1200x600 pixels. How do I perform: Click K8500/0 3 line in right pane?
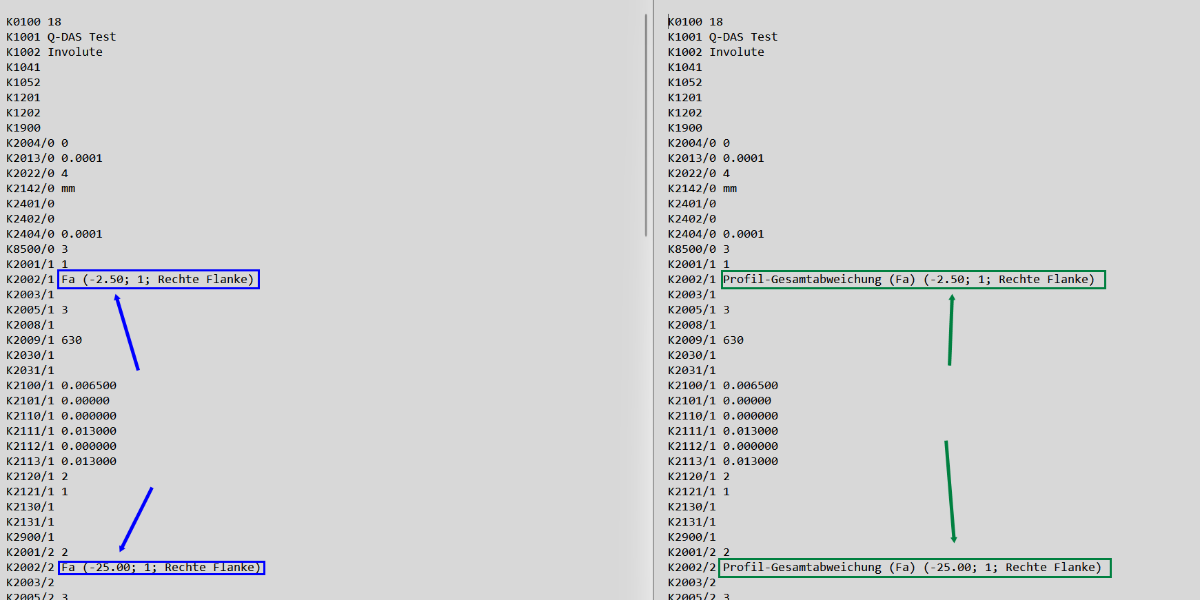coord(698,249)
